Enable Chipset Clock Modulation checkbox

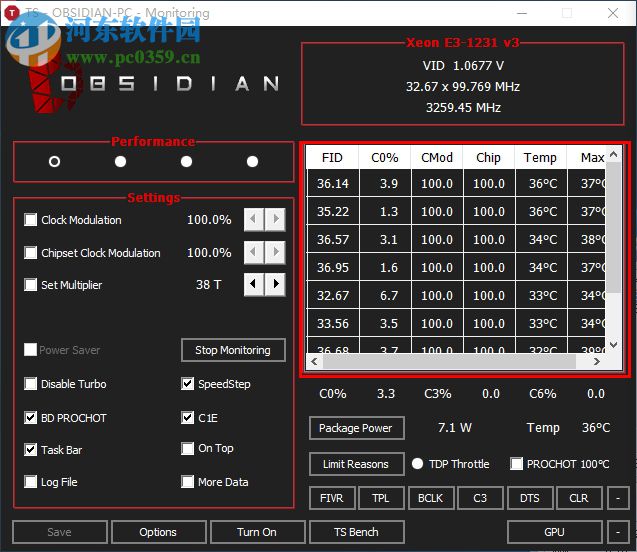(30, 253)
